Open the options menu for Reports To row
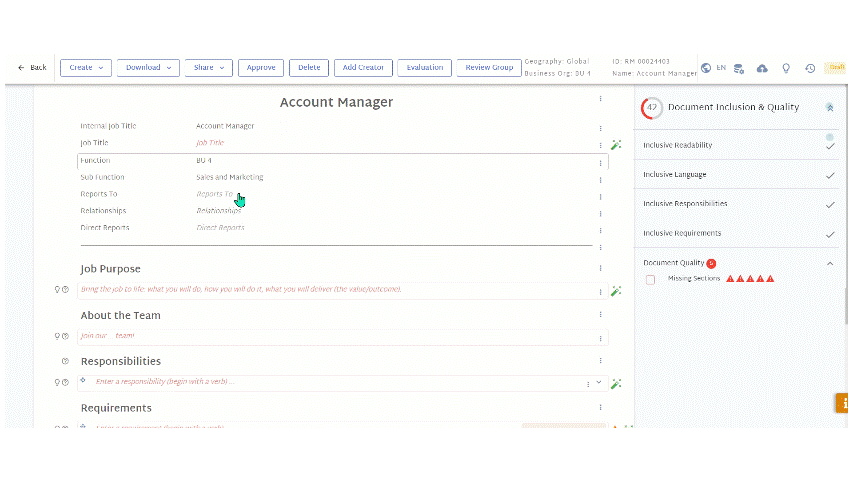 click(x=601, y=197)
